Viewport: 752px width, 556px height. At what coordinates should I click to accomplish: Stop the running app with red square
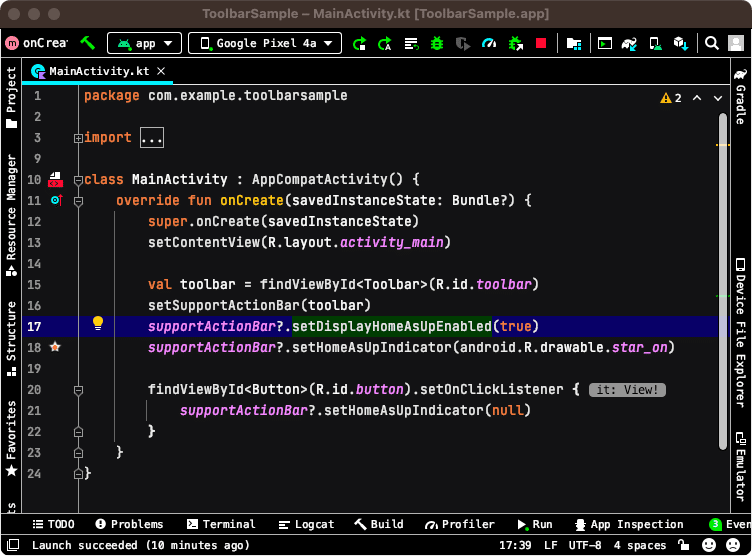point(541,43)
